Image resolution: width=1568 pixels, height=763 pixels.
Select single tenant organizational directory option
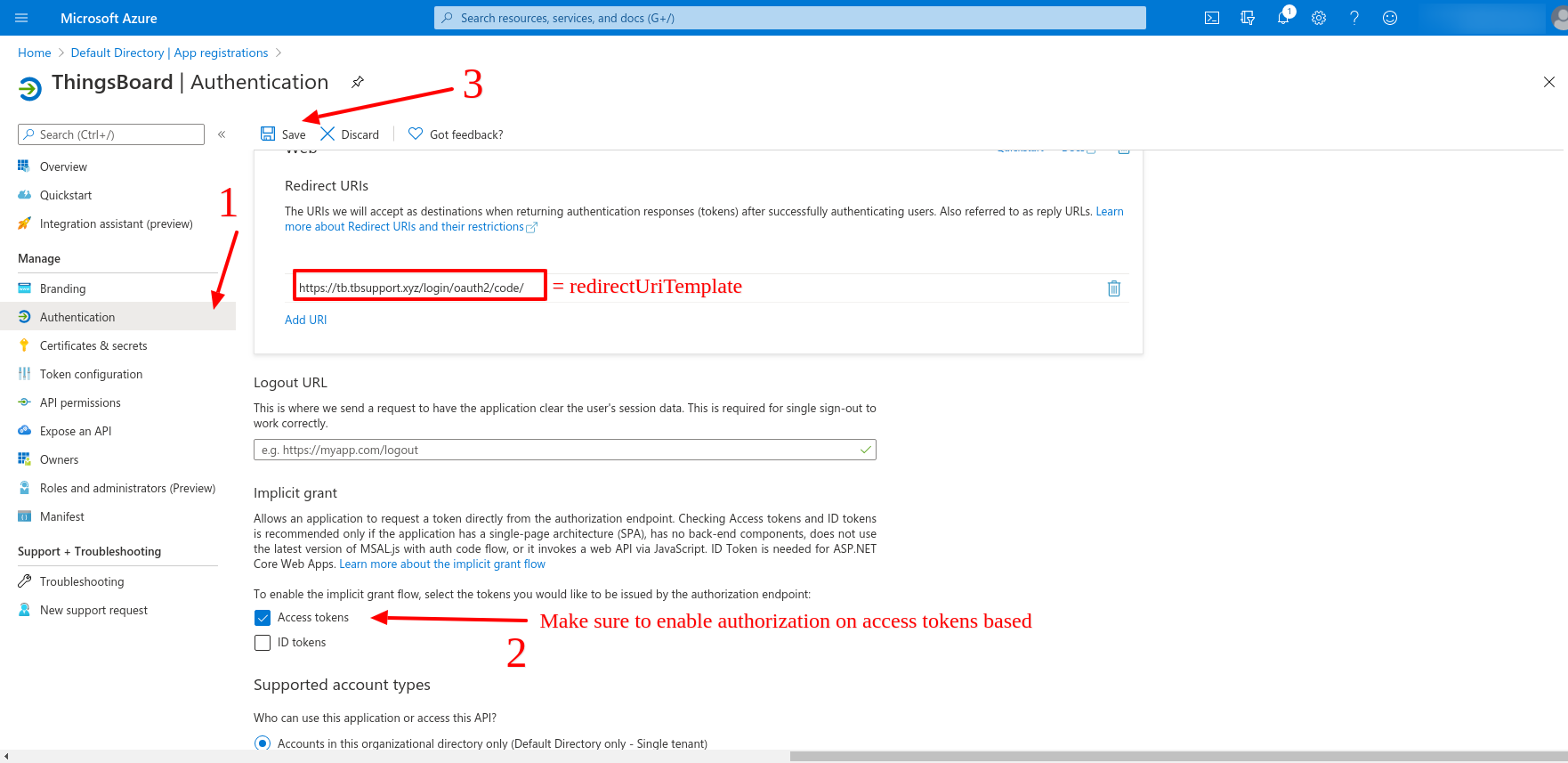pos(263,743)
